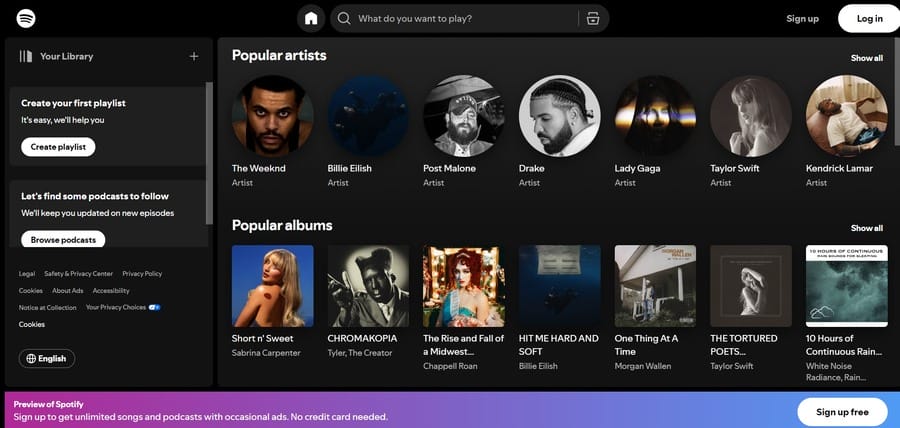This screenshot has height=428, width=900.
Task: Open Drake artist photo
Action: 560,116
